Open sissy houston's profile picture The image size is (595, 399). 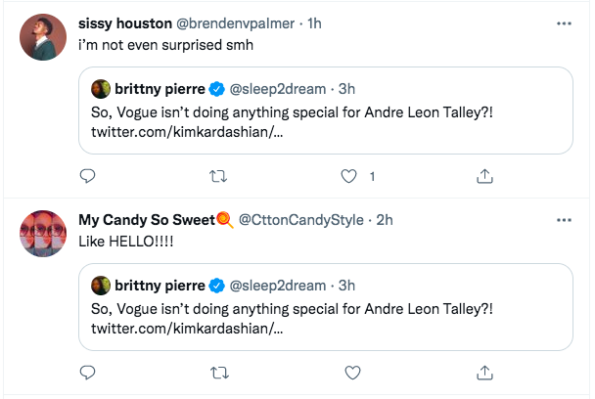43,37
